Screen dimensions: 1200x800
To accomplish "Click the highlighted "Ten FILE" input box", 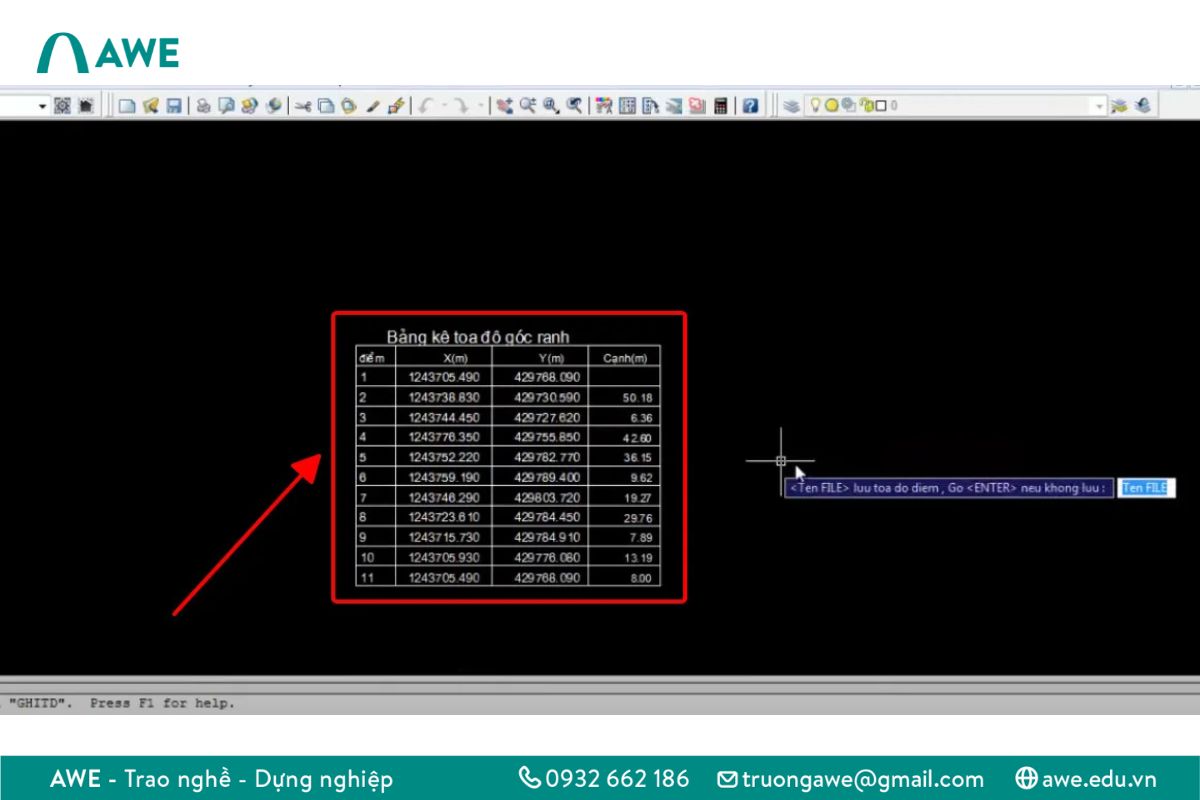I will pyautogui.click(x=1145, y=488).
